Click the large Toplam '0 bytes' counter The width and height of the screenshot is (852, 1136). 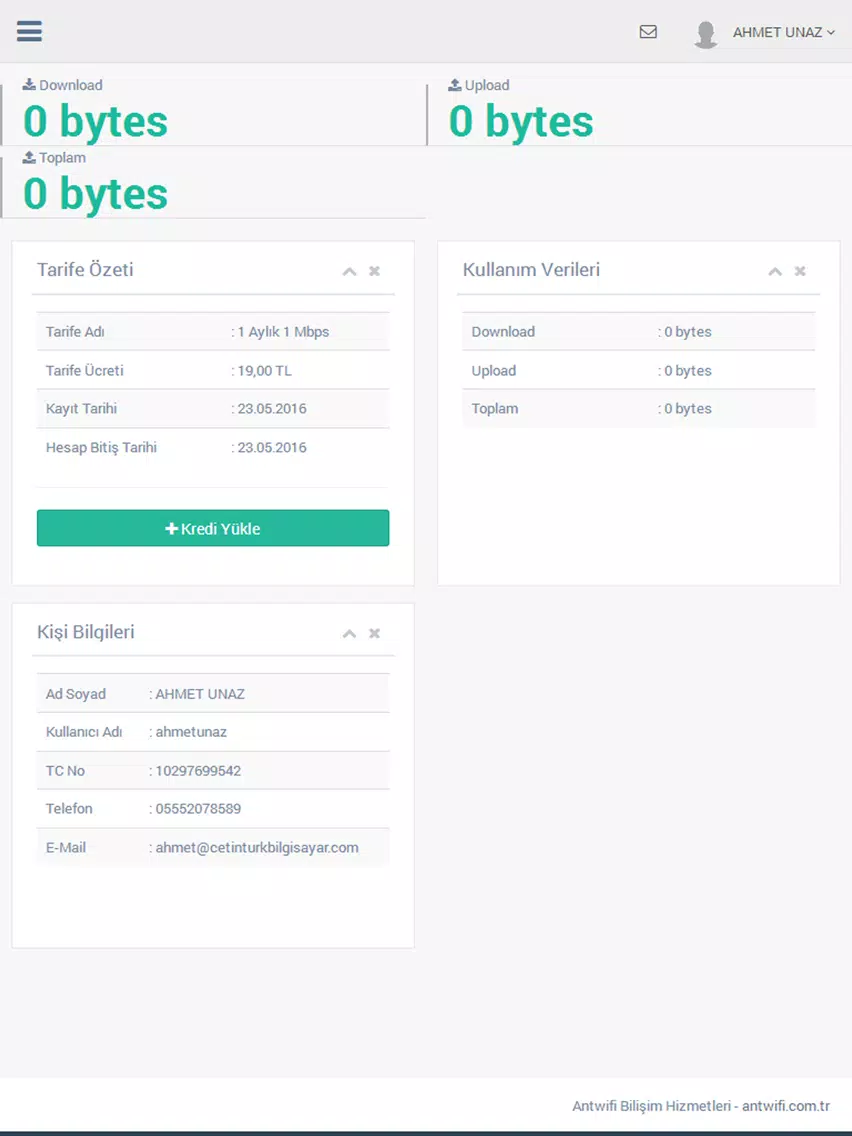(96, 193)
